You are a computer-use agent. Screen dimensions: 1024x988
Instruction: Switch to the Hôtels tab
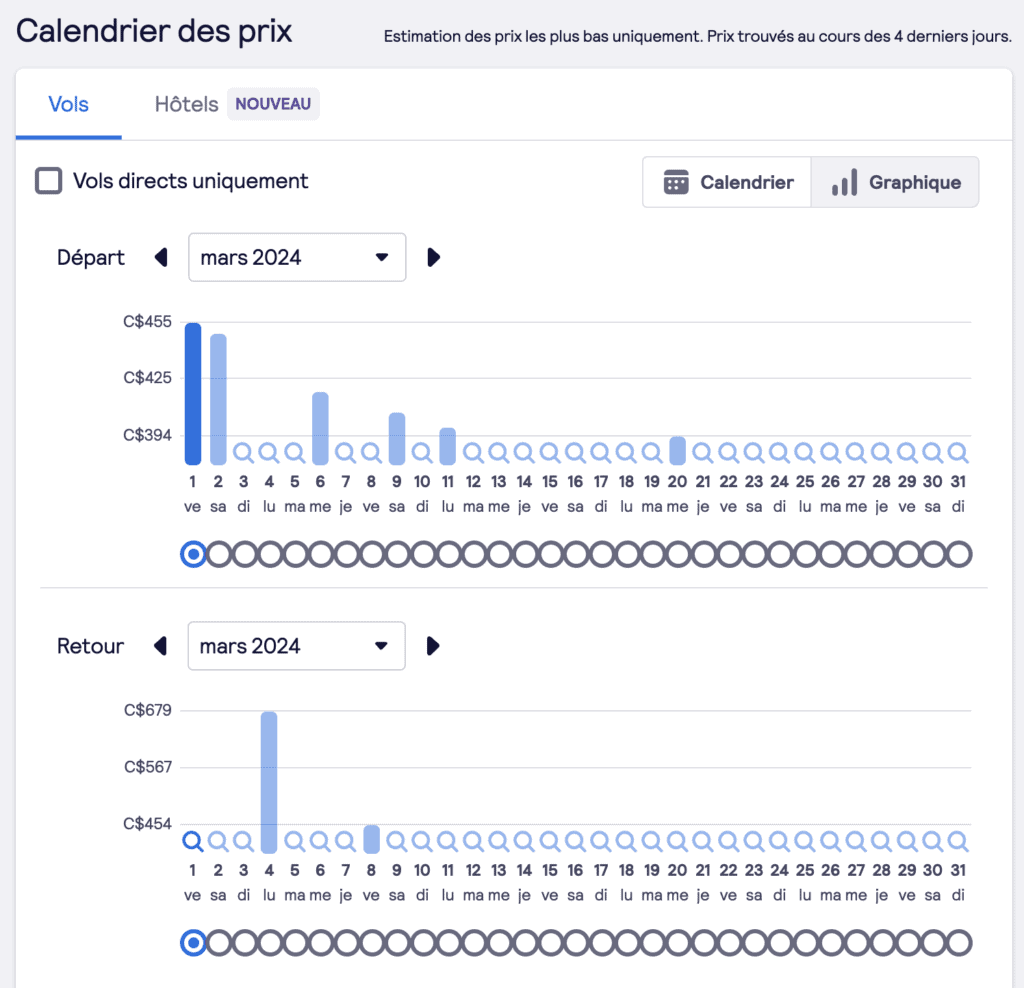click(186, 103)
